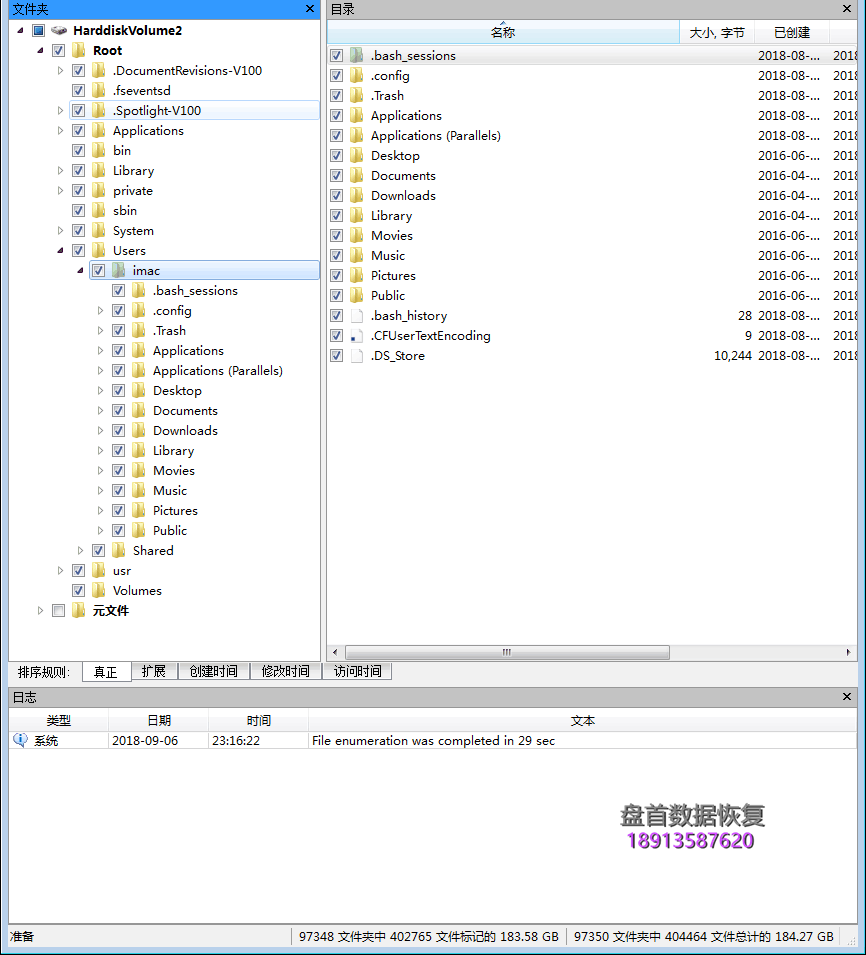Click the Volumes folder icon in tree
This screenshot has height=955, width=866.
click(x=98, y=590)
